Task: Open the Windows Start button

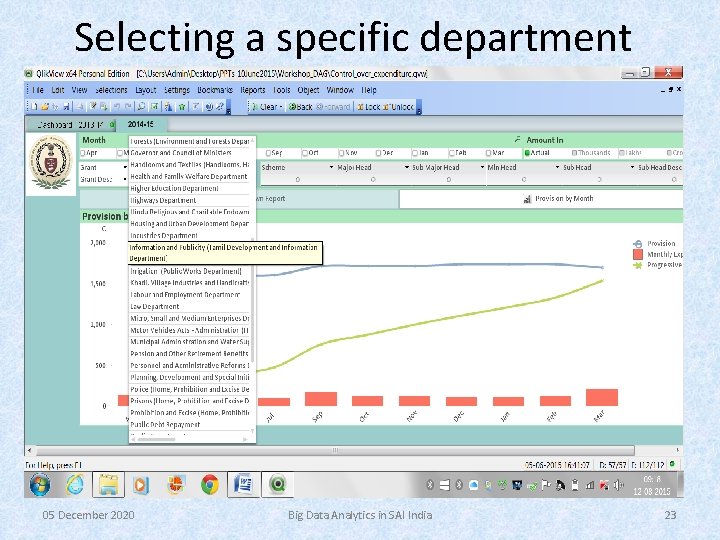Action: tap(40, 485)
